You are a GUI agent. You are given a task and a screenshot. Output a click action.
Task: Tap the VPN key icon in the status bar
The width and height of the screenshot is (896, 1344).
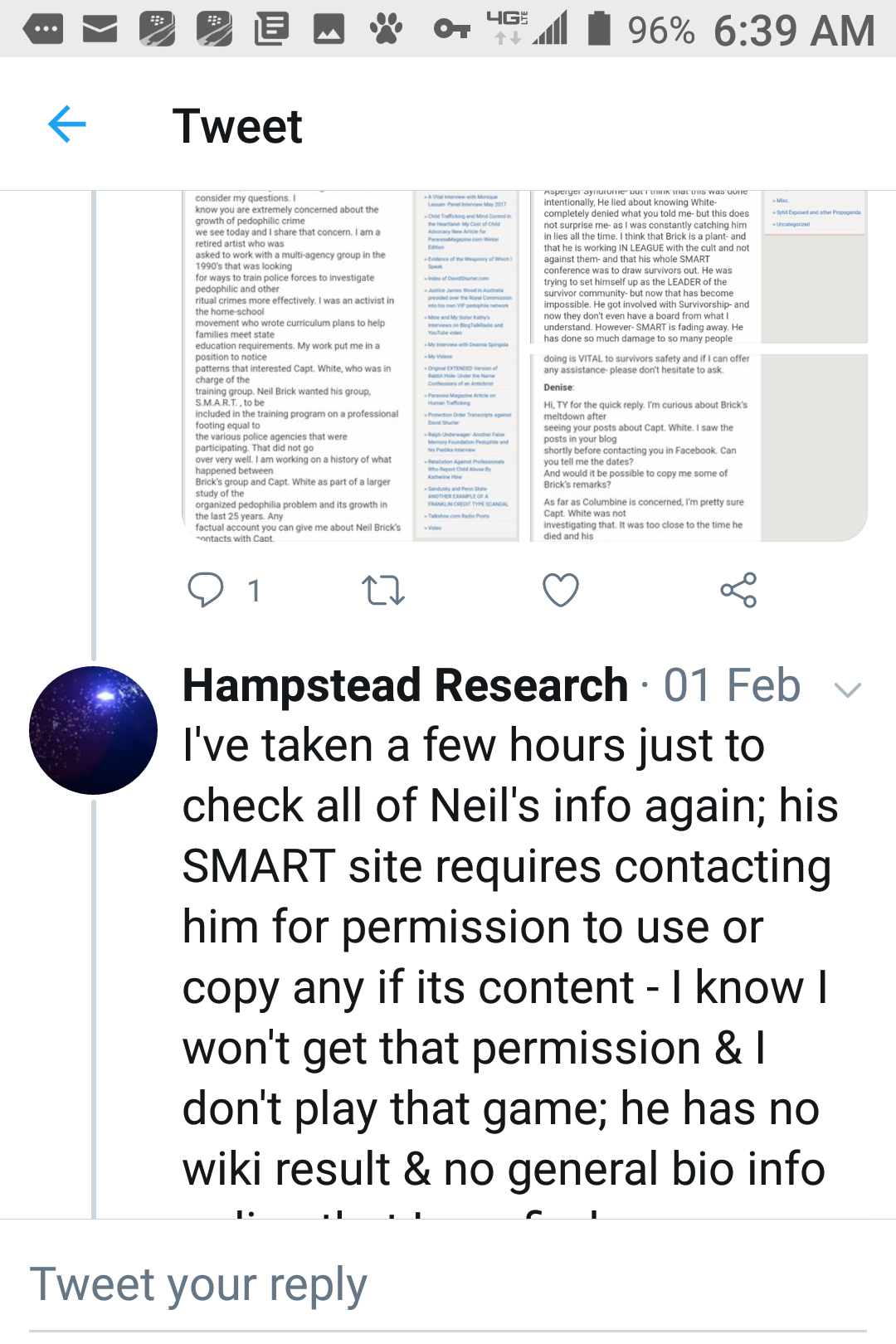pyautogui.click(x=451, y=30)
